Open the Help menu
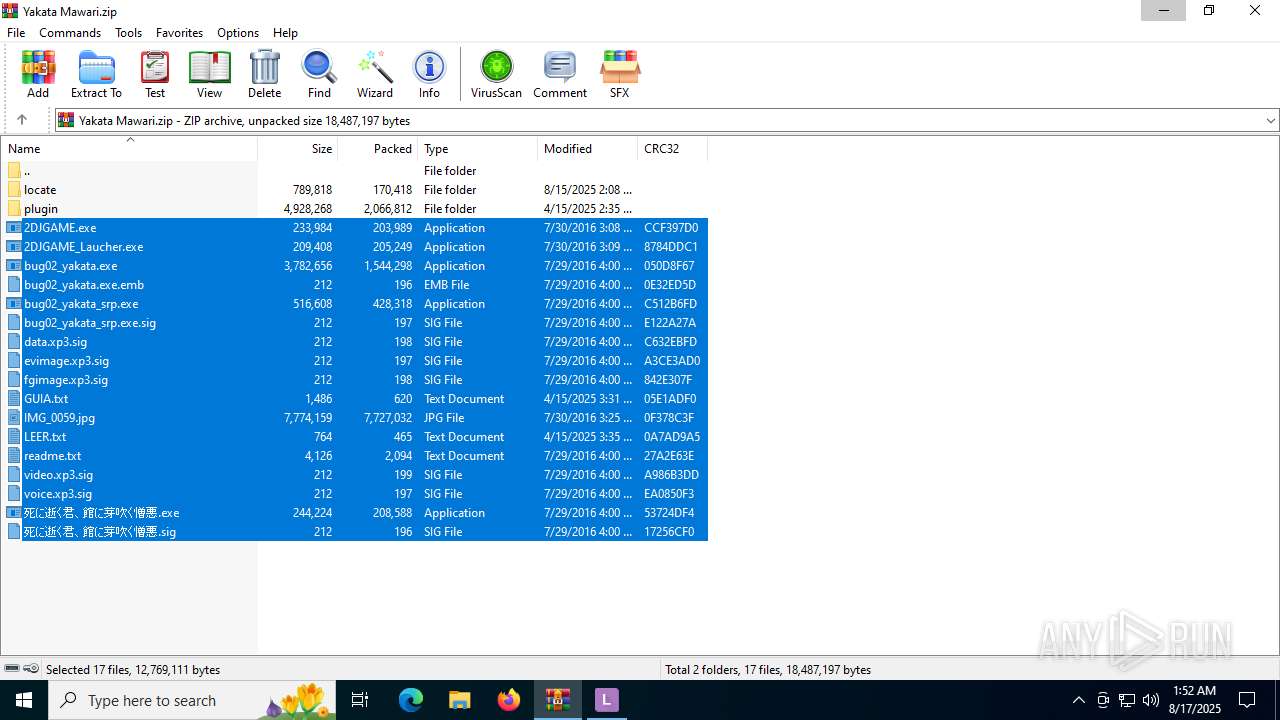Image resolution: width=1280 pixels, height=720 pixels. click(285, 32)
